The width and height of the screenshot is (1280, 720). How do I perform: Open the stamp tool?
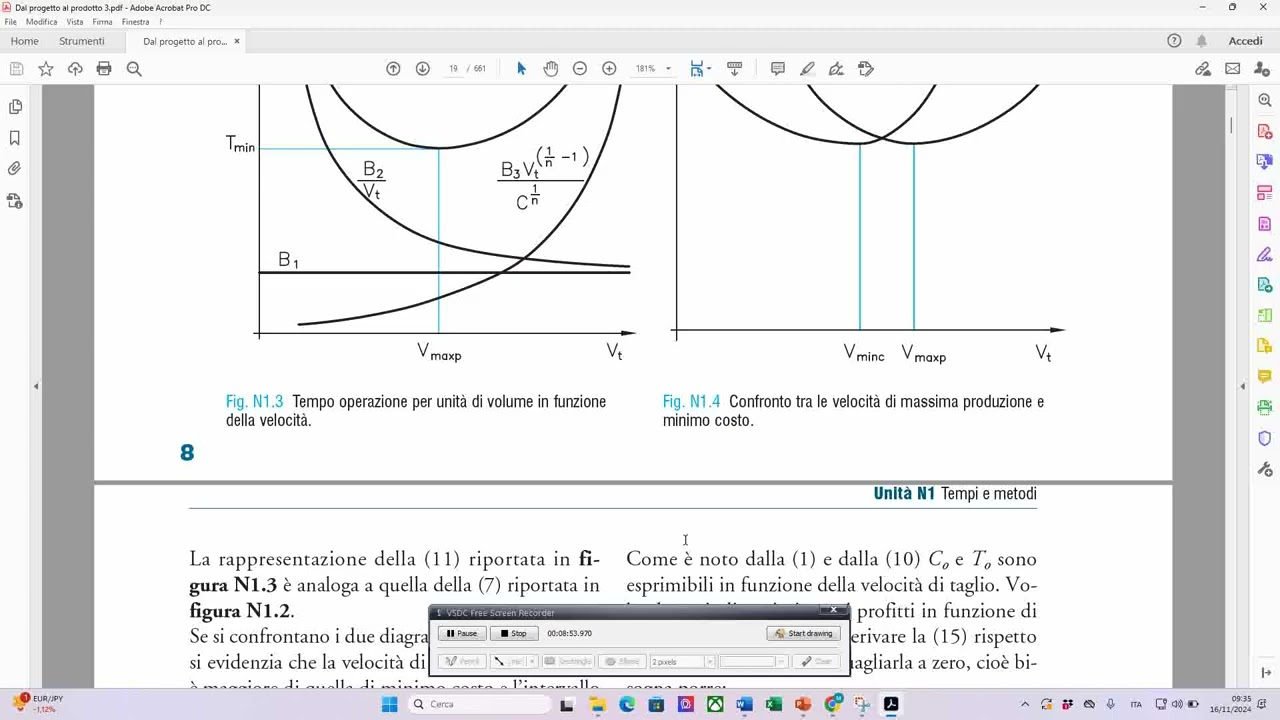point(866,69)
